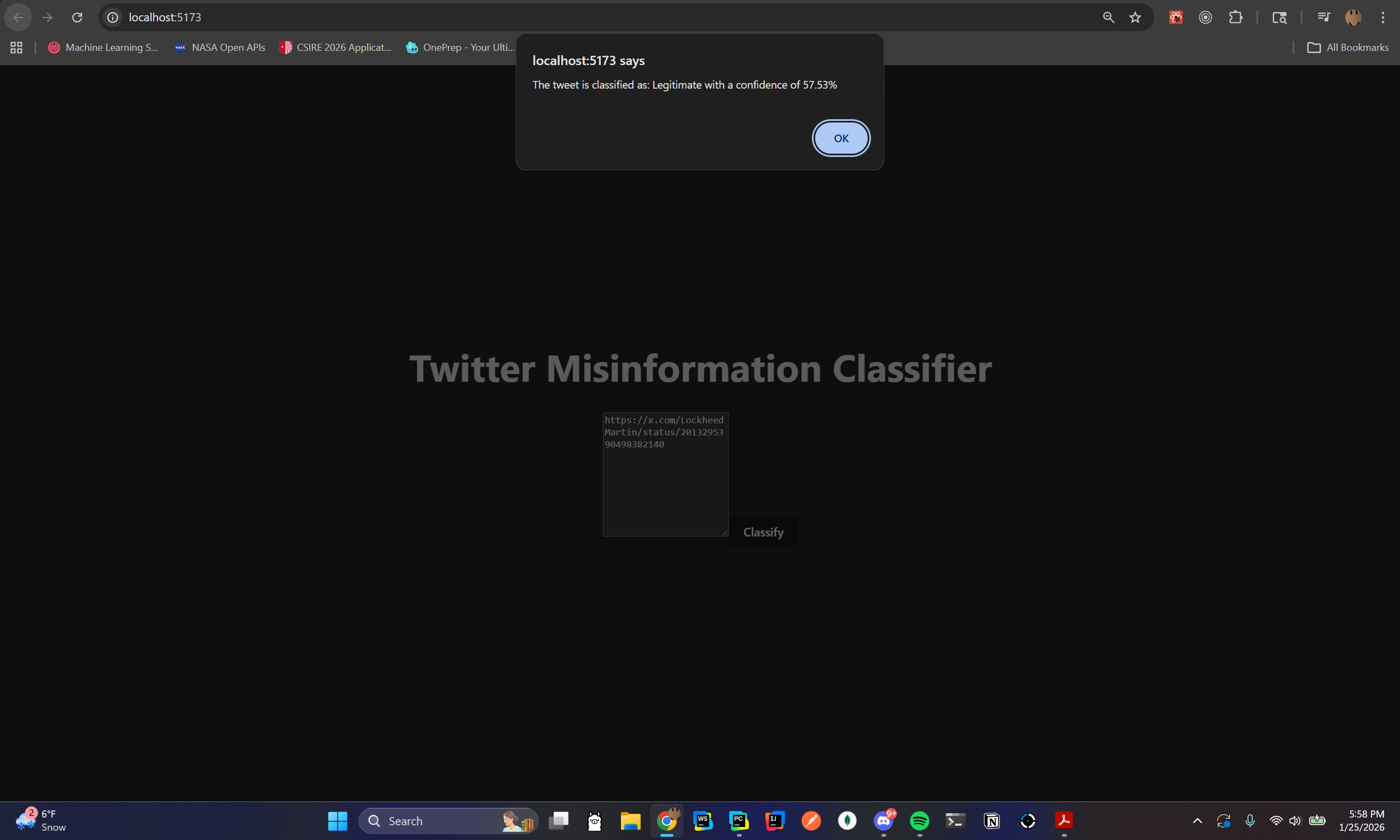The image size is (1400, 840).
Task: Bookmark this page with star icon
Action: click(x=1135, y=17)
